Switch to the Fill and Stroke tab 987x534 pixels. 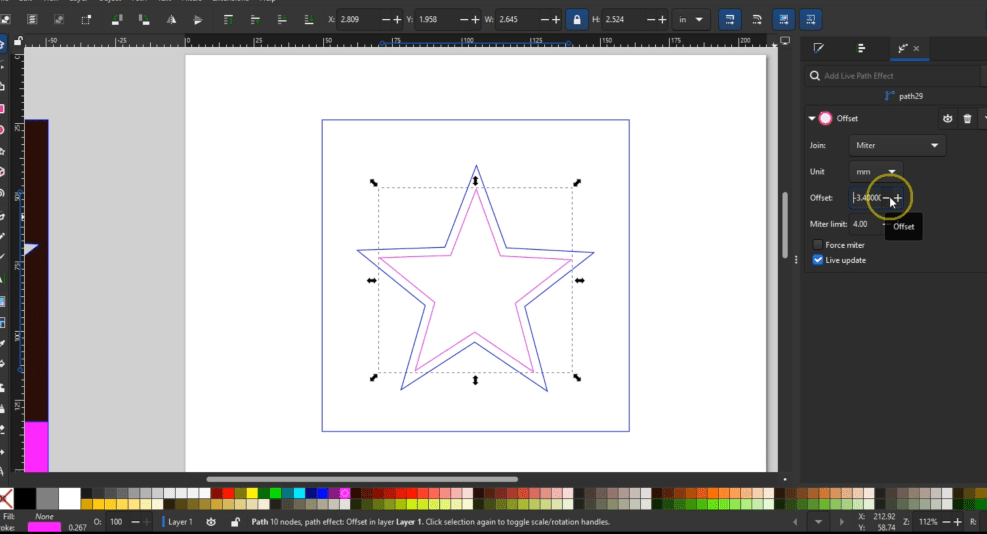point(819,48)
